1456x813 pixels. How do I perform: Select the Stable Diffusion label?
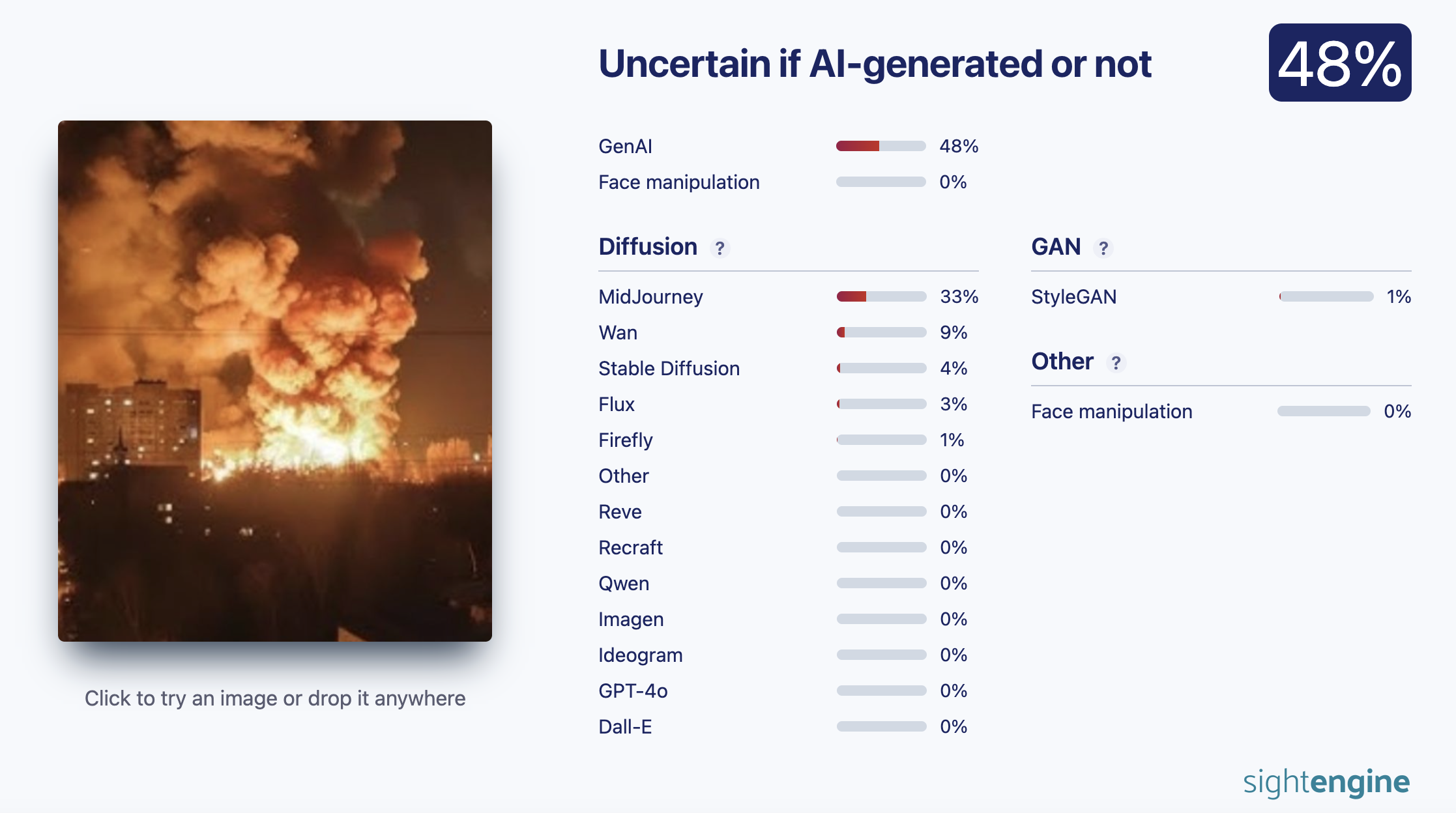tap(669, 369)
